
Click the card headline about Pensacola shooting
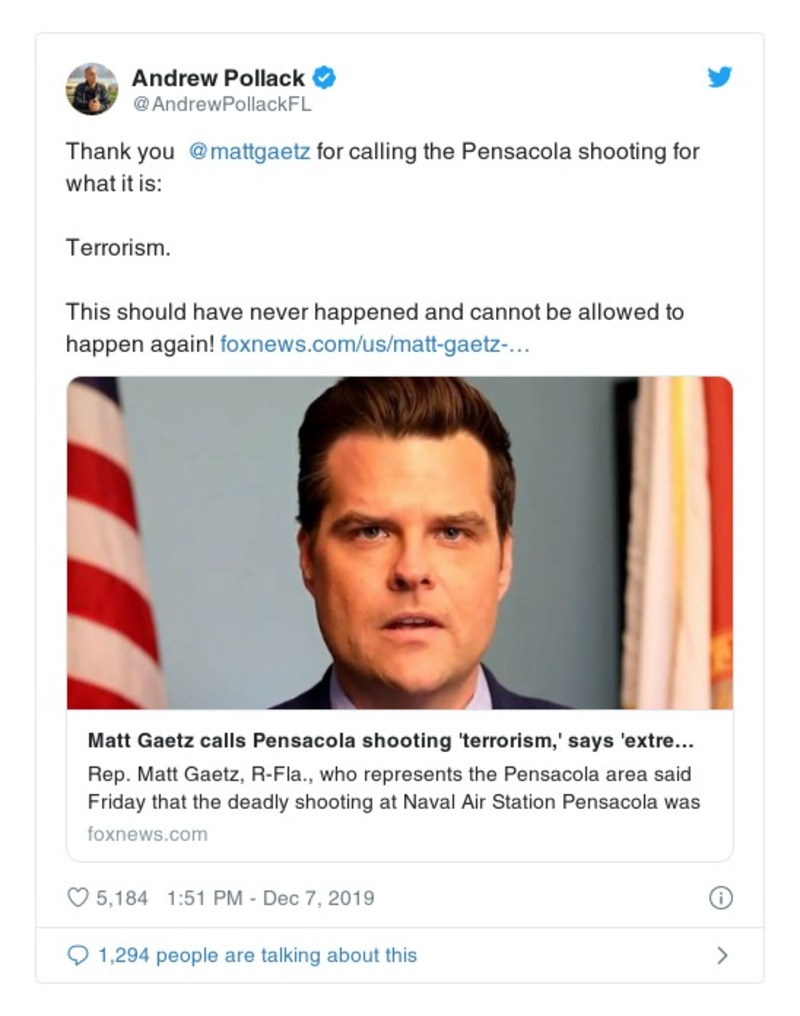click(390, 741)
